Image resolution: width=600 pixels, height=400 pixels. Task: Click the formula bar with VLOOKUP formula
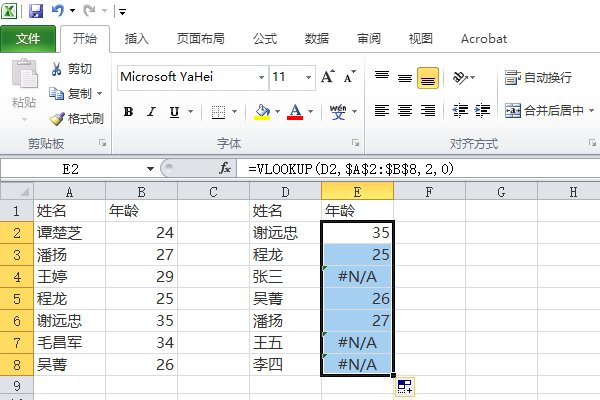pos(418,169)
